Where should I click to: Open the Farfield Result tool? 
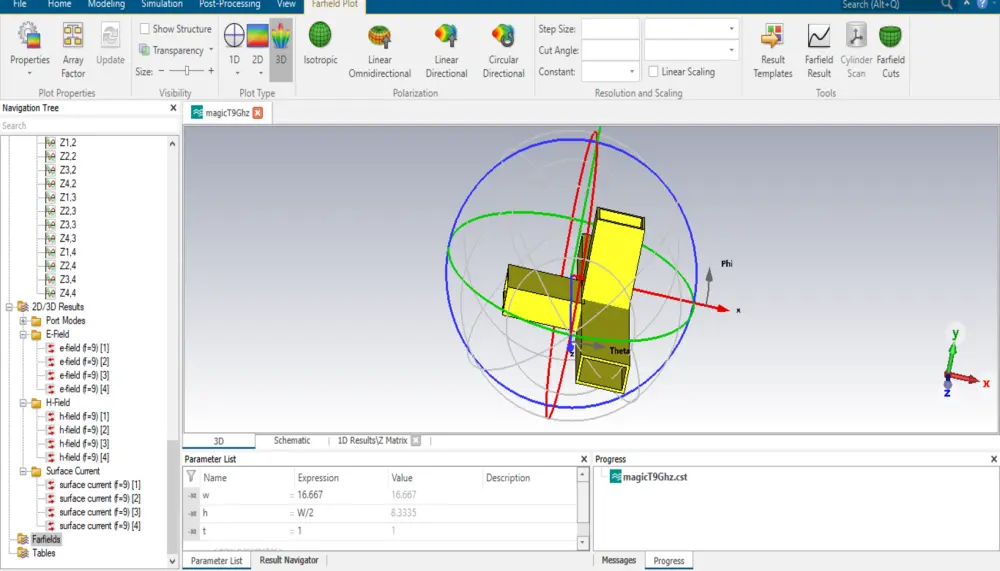pyautogui.click(x=819, y=50)
